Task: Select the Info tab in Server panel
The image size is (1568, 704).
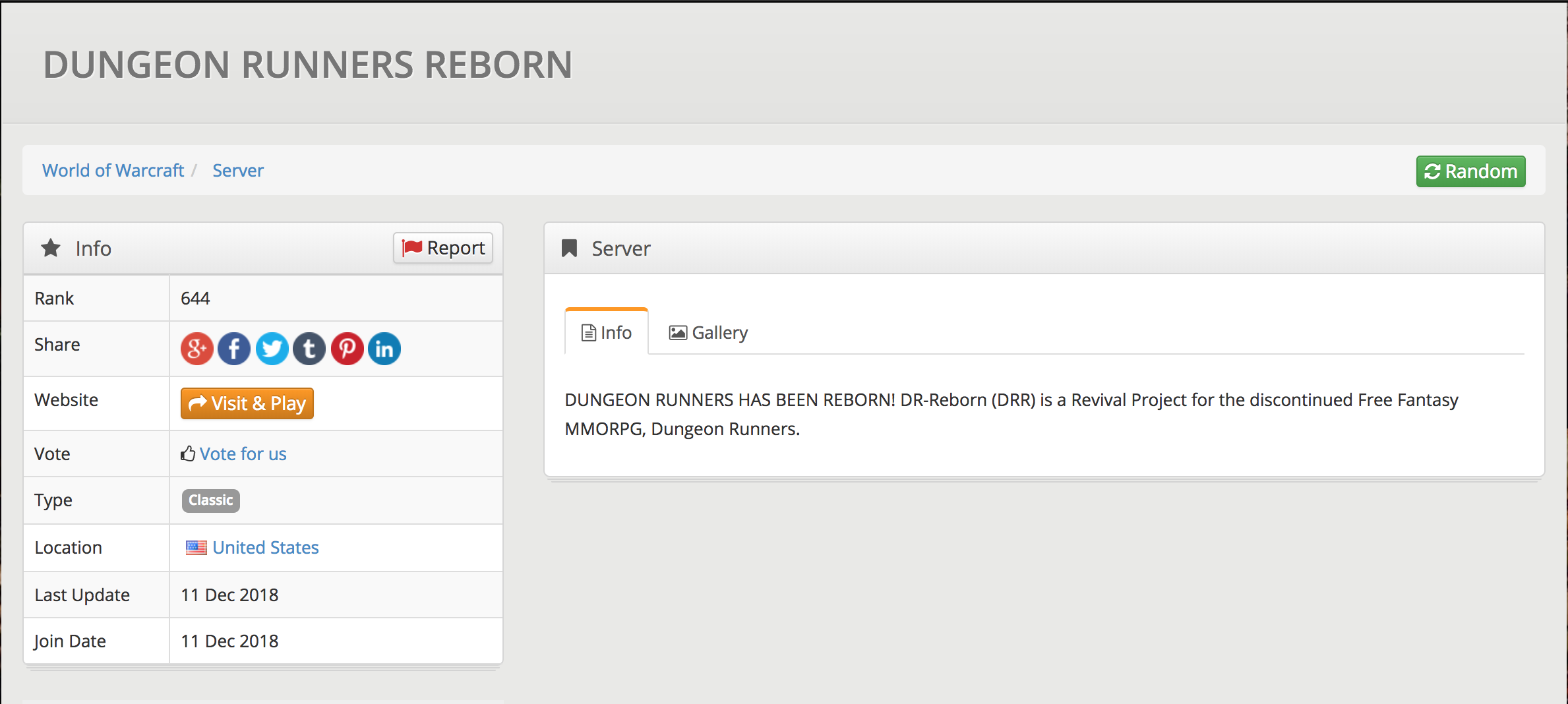Action: [x=607, y=333]
